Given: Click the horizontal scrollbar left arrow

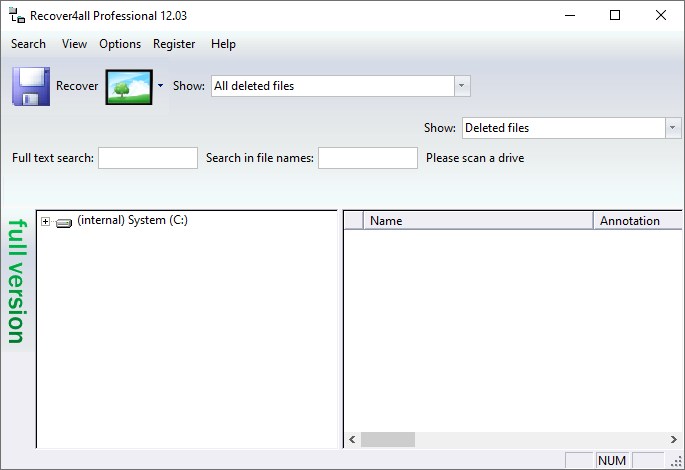Looking at the screenshot, I should point(352,439).
